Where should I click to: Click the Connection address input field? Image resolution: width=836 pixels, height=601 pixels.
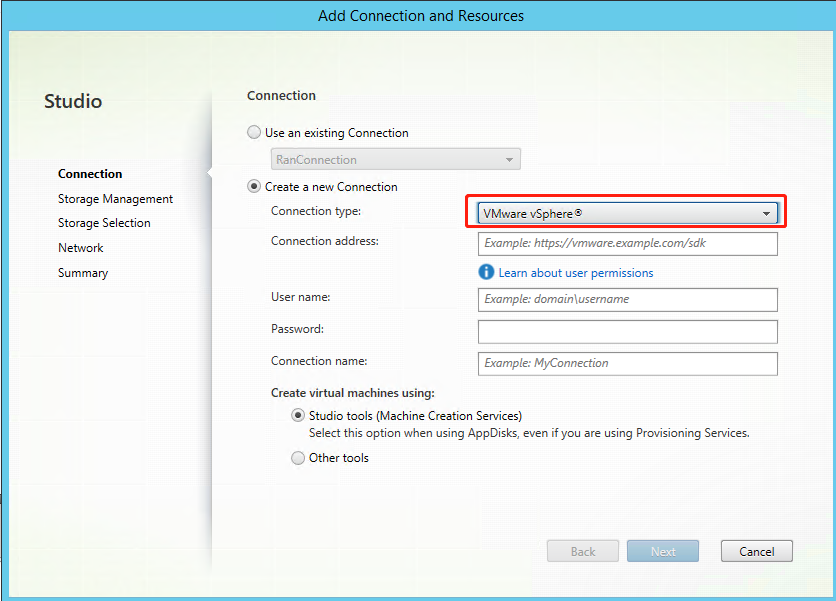click(627, 243)
